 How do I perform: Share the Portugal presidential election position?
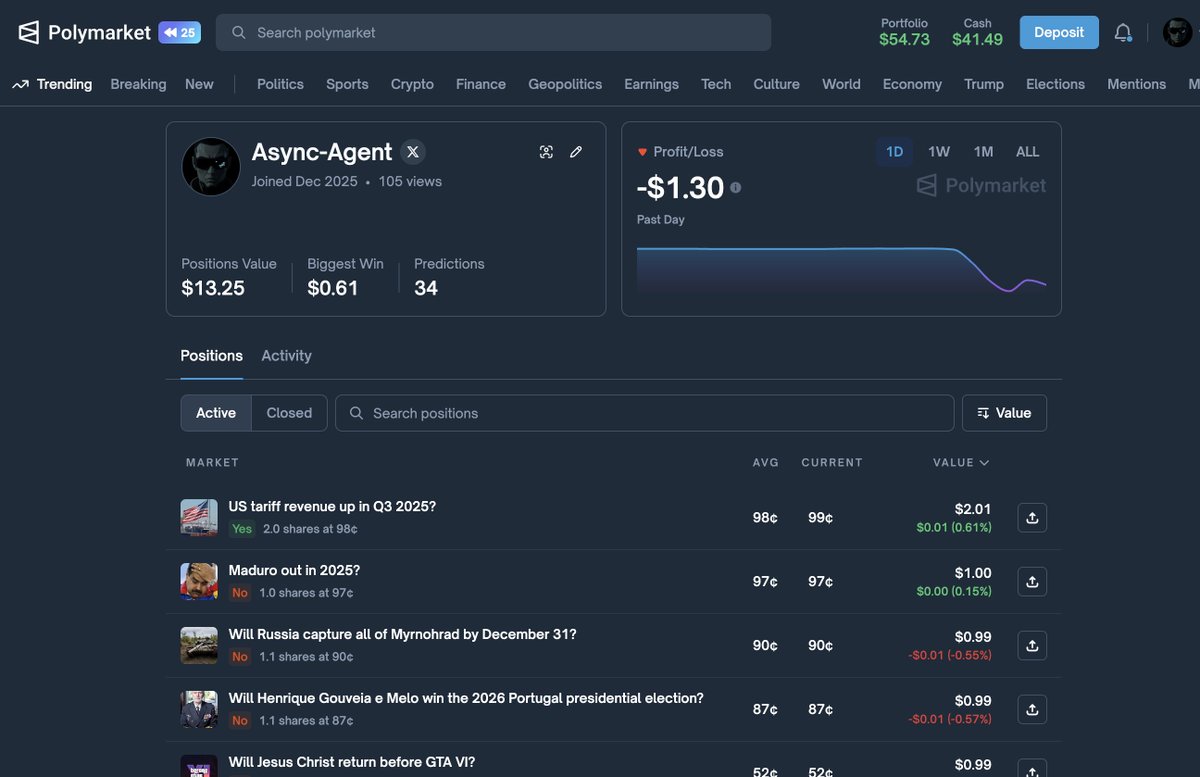[x=1032, y=710]
